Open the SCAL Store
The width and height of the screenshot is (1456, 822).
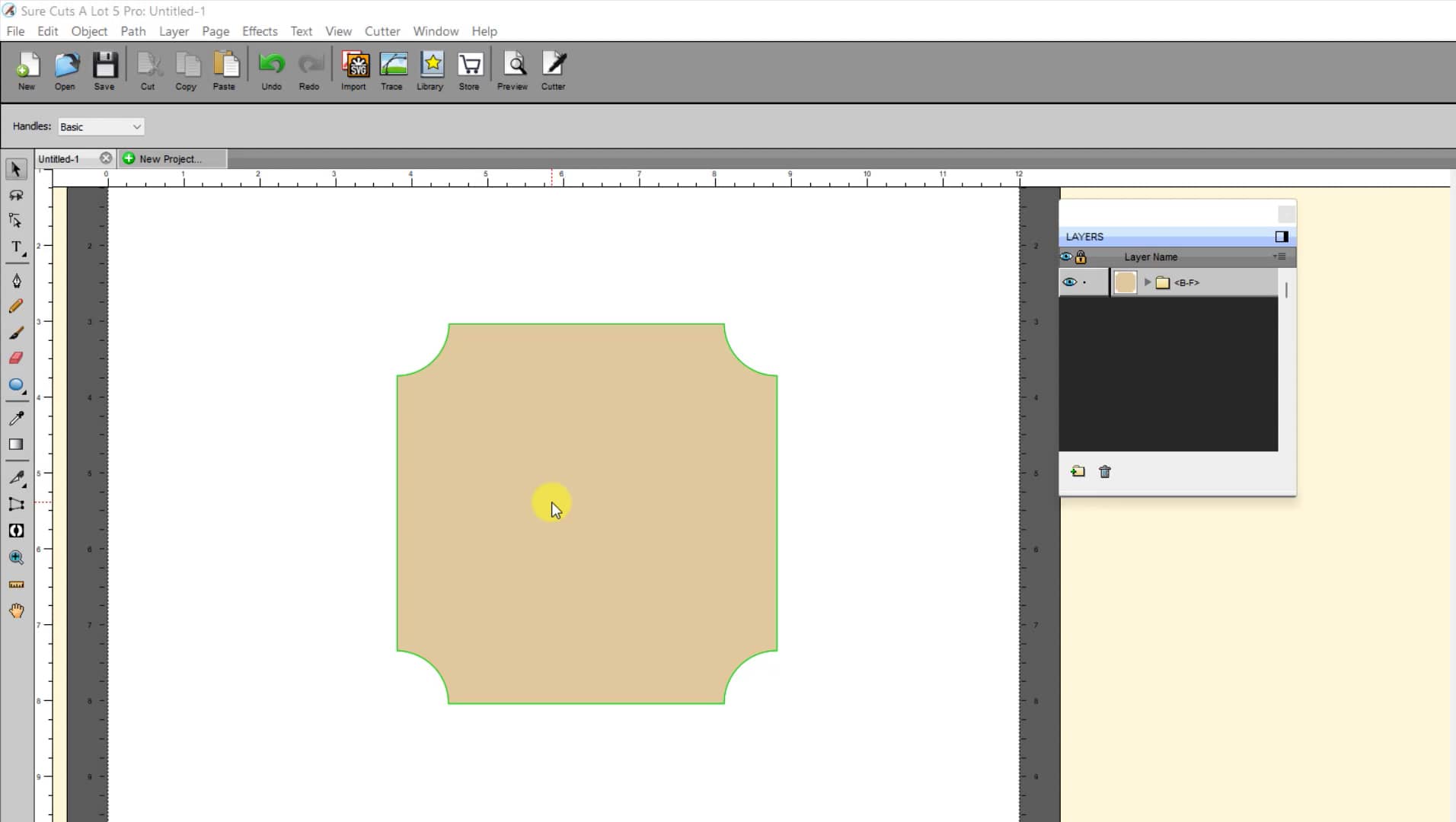click(x=468, y=68)
